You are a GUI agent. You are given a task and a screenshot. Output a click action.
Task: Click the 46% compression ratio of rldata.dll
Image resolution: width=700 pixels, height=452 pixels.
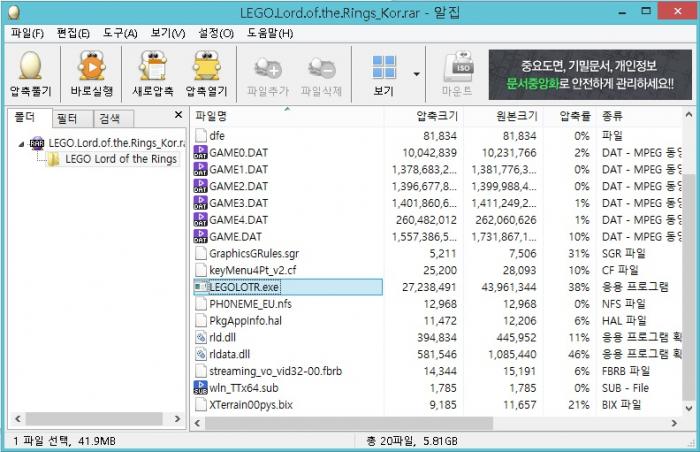click(579, 355)
